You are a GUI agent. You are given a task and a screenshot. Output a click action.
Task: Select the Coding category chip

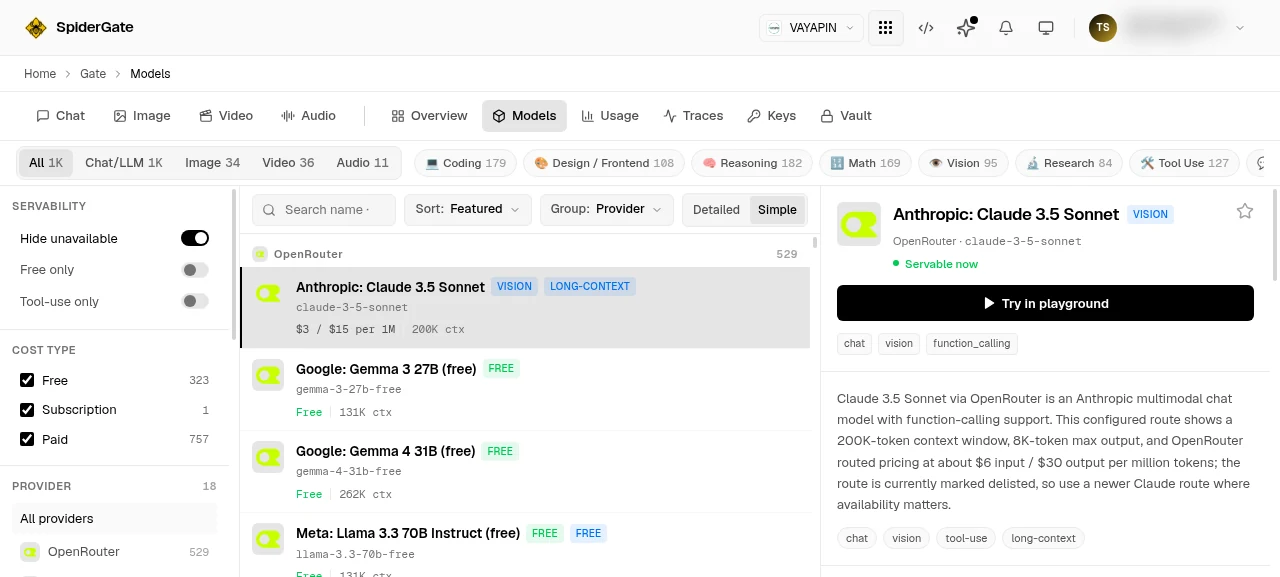click(466, 163)
